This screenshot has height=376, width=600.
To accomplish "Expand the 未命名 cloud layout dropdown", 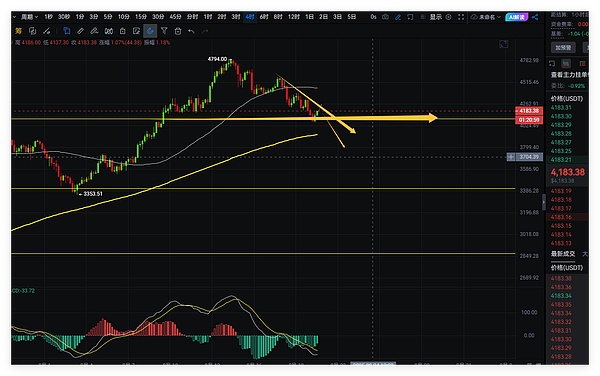I will click(x=486, y=17).
